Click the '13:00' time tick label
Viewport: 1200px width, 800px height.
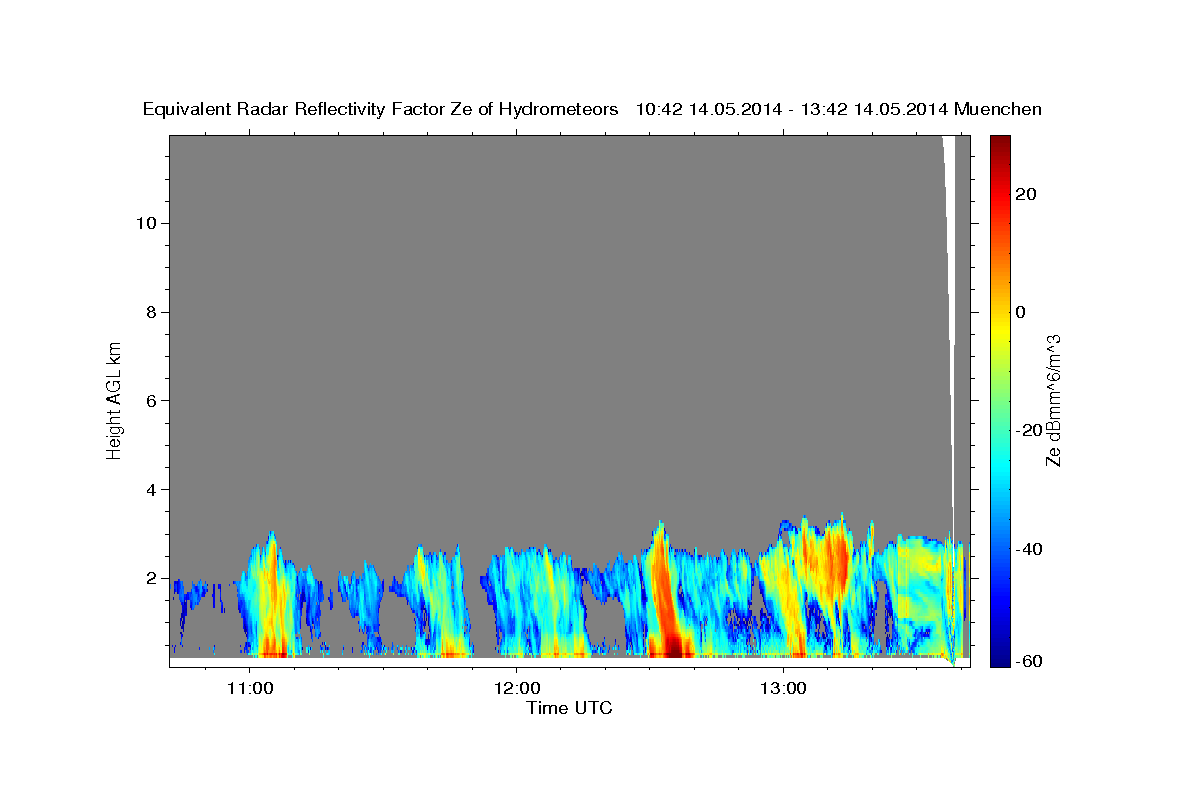coord(783,688)
